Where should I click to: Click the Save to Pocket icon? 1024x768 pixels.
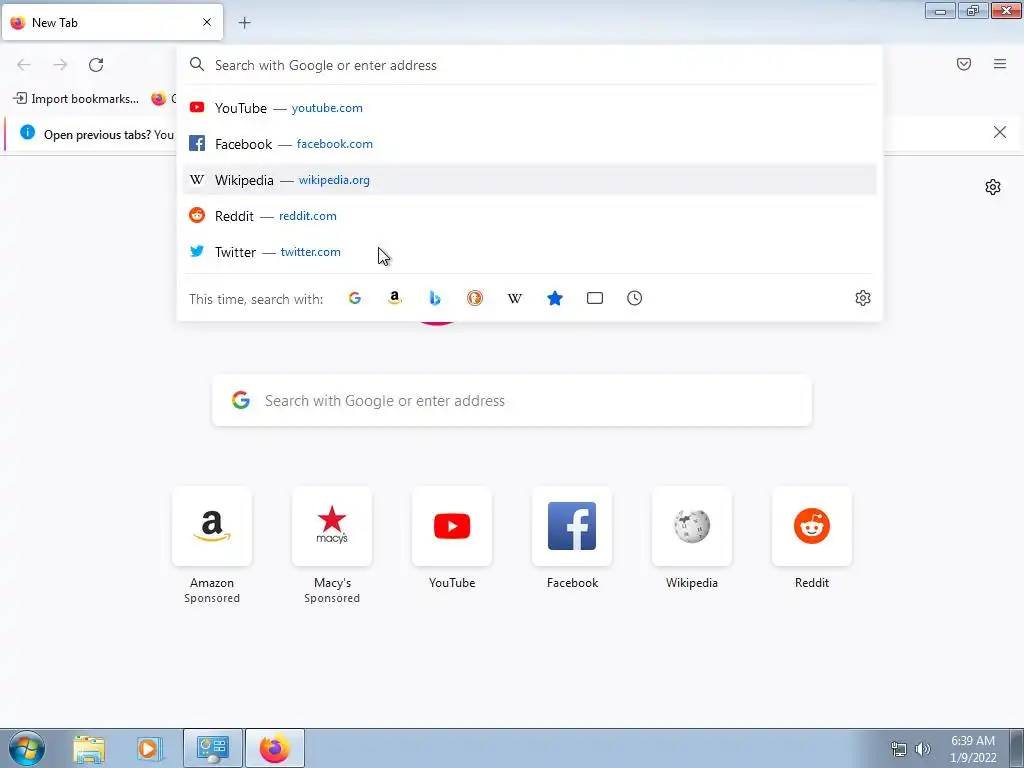(x=964, y=64)
